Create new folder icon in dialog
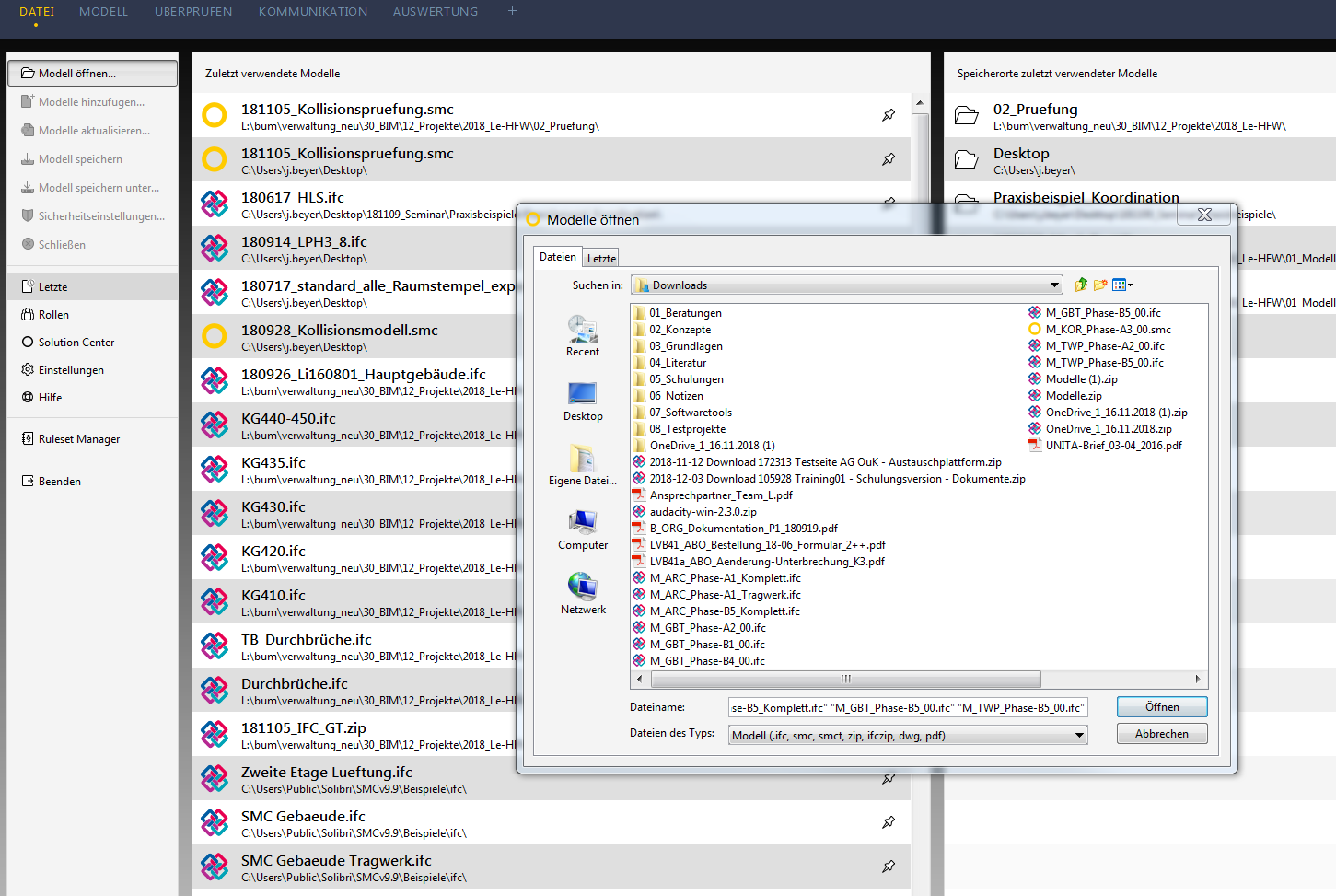The height and width of the screenshot is (896, 1336). point(1100,285)
